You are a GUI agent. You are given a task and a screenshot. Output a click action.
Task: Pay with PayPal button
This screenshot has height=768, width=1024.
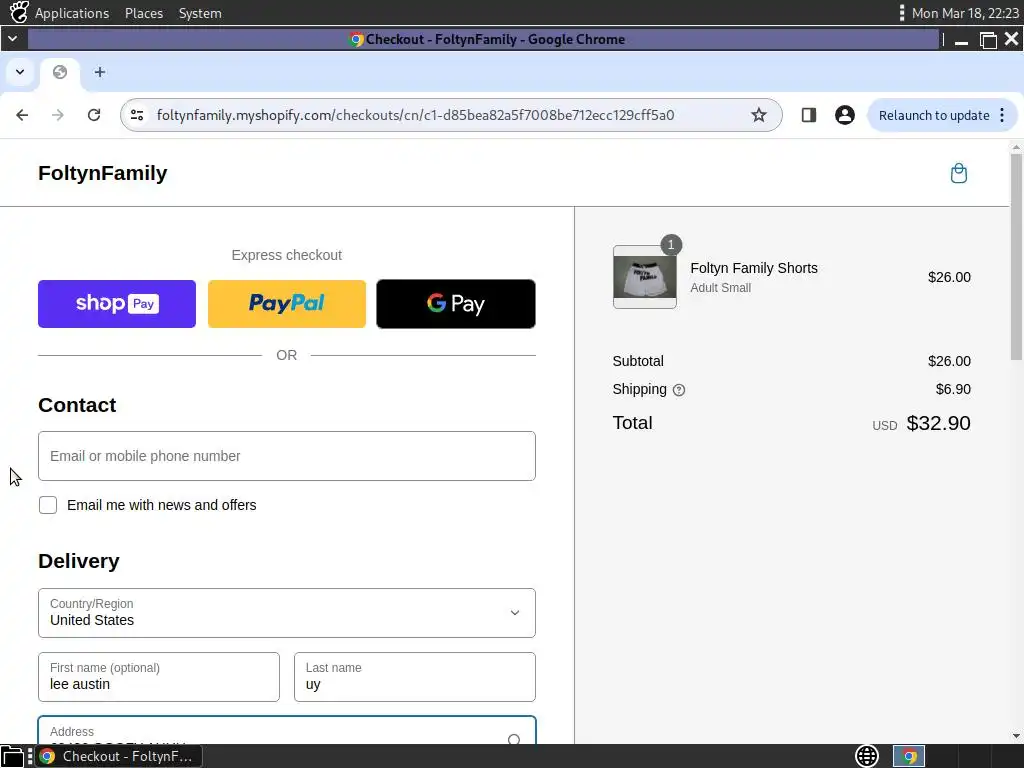tap(287, 304)
